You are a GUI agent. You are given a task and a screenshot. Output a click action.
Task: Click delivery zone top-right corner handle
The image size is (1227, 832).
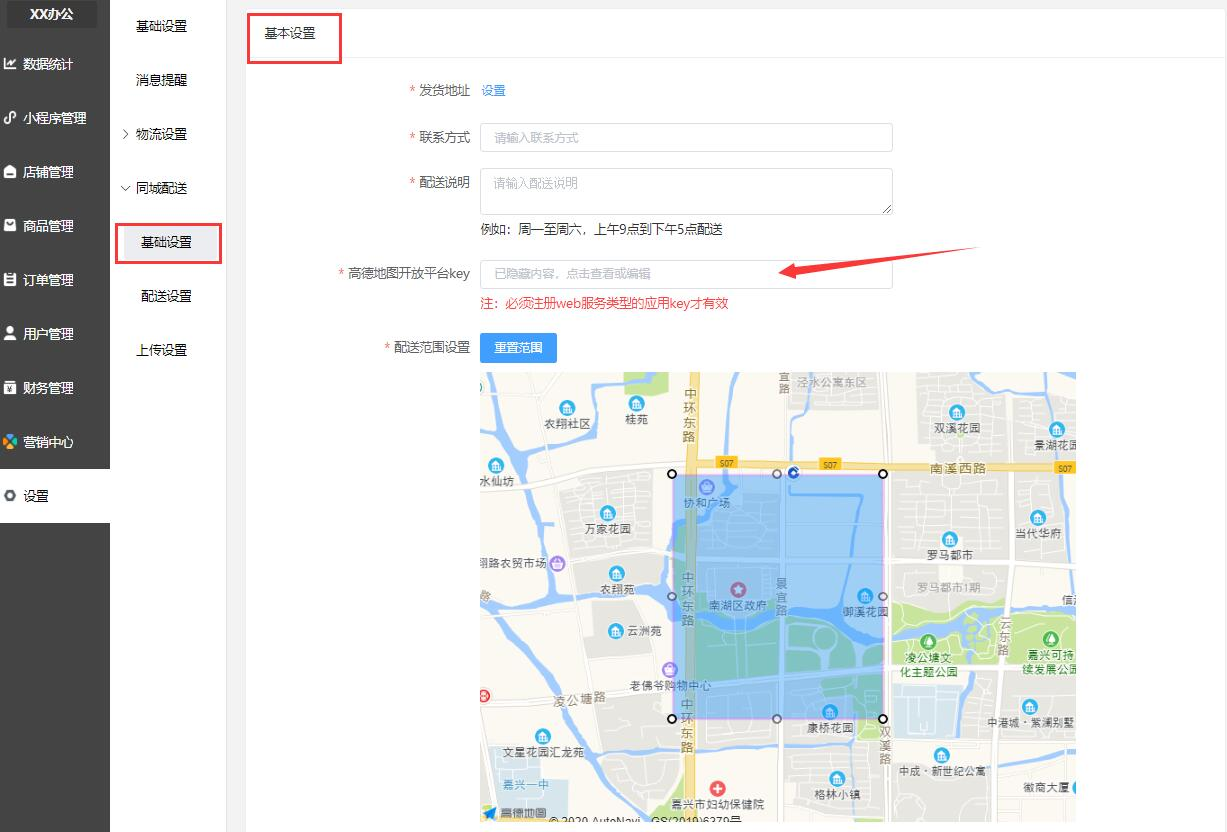coord(883,473)
